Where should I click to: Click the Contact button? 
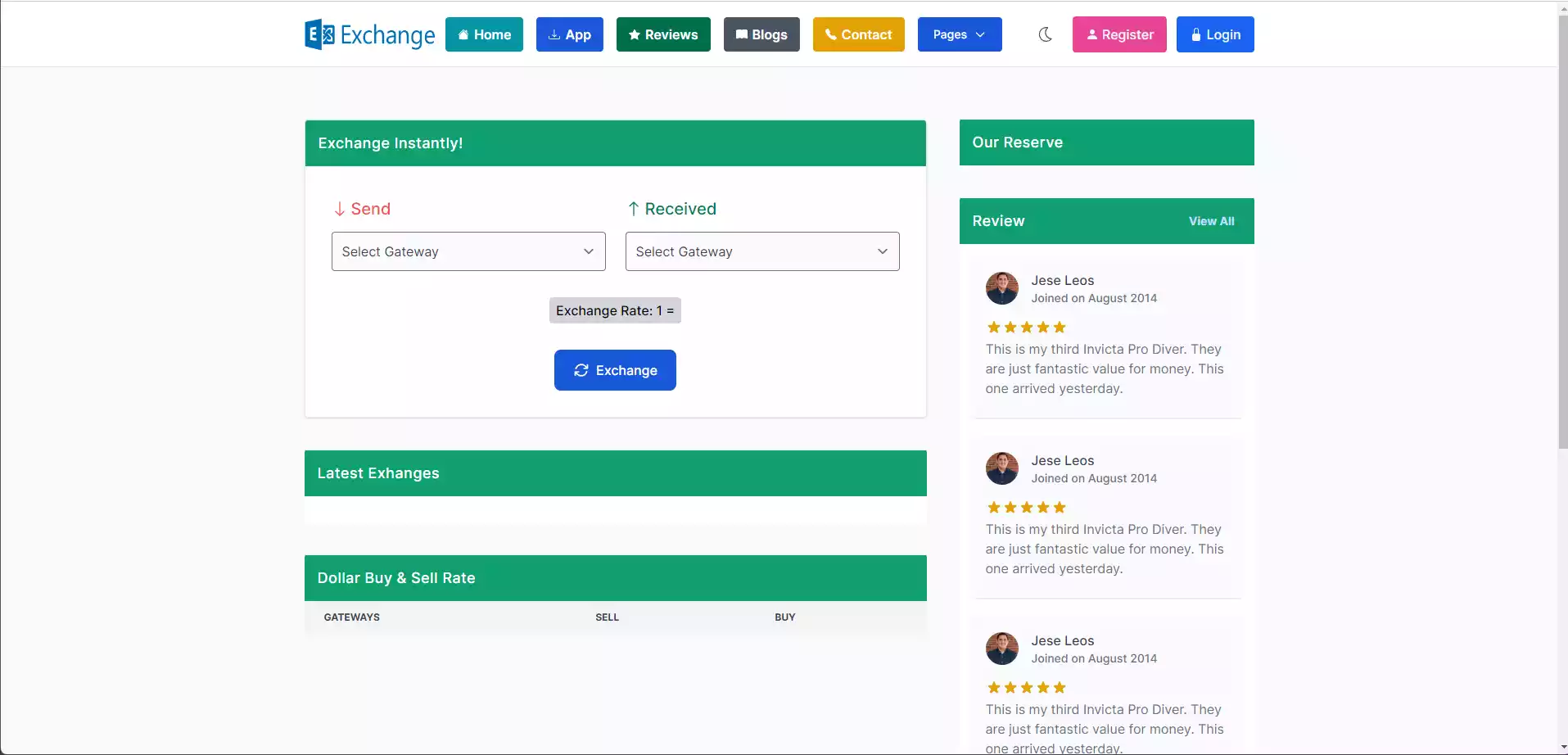[x=858, y=34]
